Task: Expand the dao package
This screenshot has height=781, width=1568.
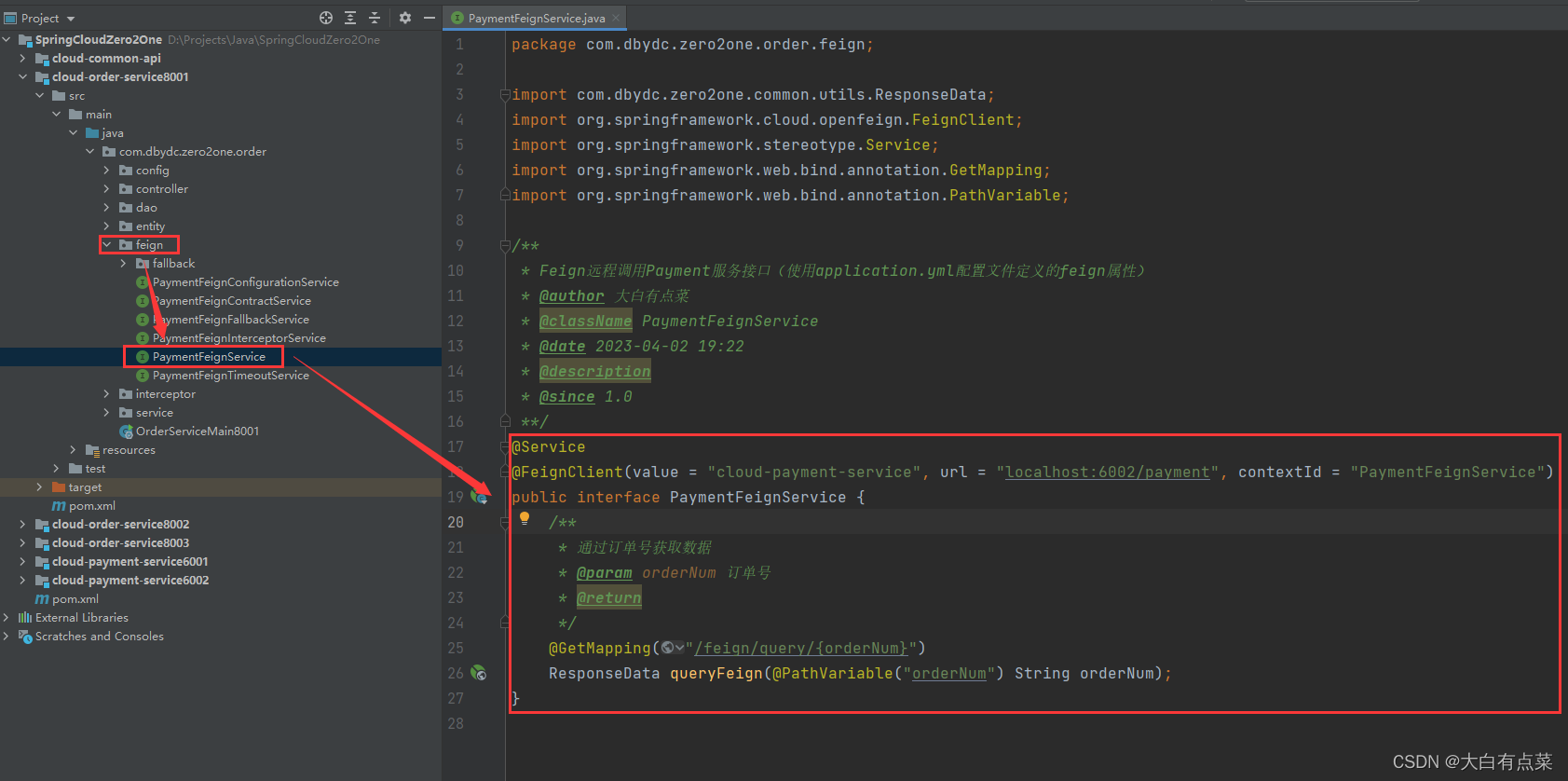Action: tap(107, 208)
